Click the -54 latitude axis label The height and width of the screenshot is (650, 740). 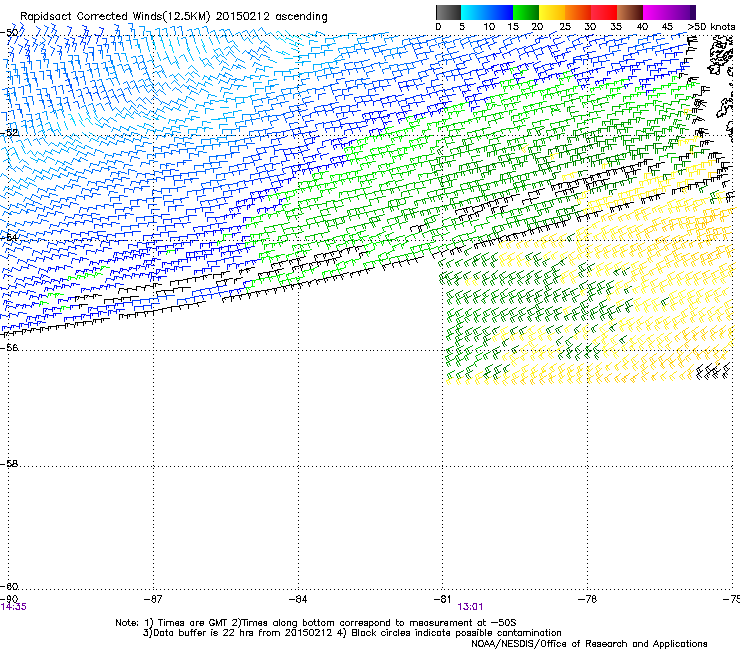point(9,237)
